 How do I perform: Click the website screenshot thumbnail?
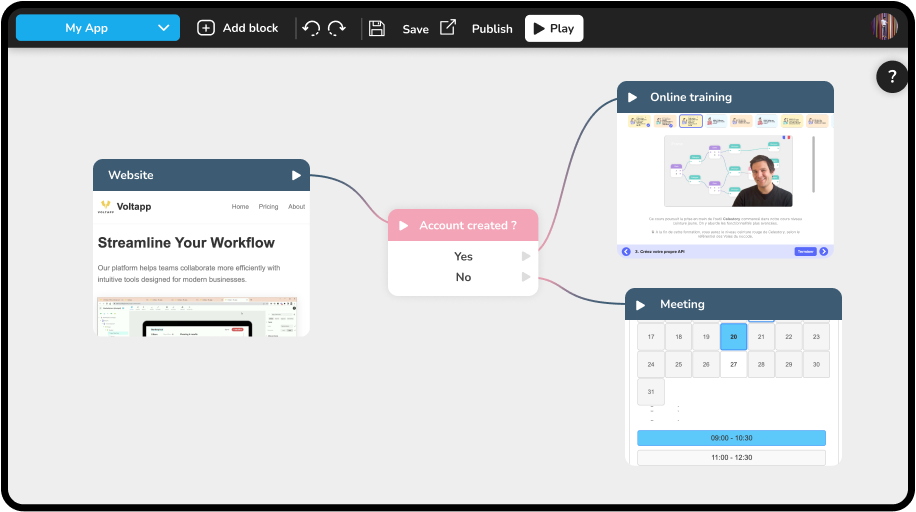pyautogui.click(x=197, y=316)
